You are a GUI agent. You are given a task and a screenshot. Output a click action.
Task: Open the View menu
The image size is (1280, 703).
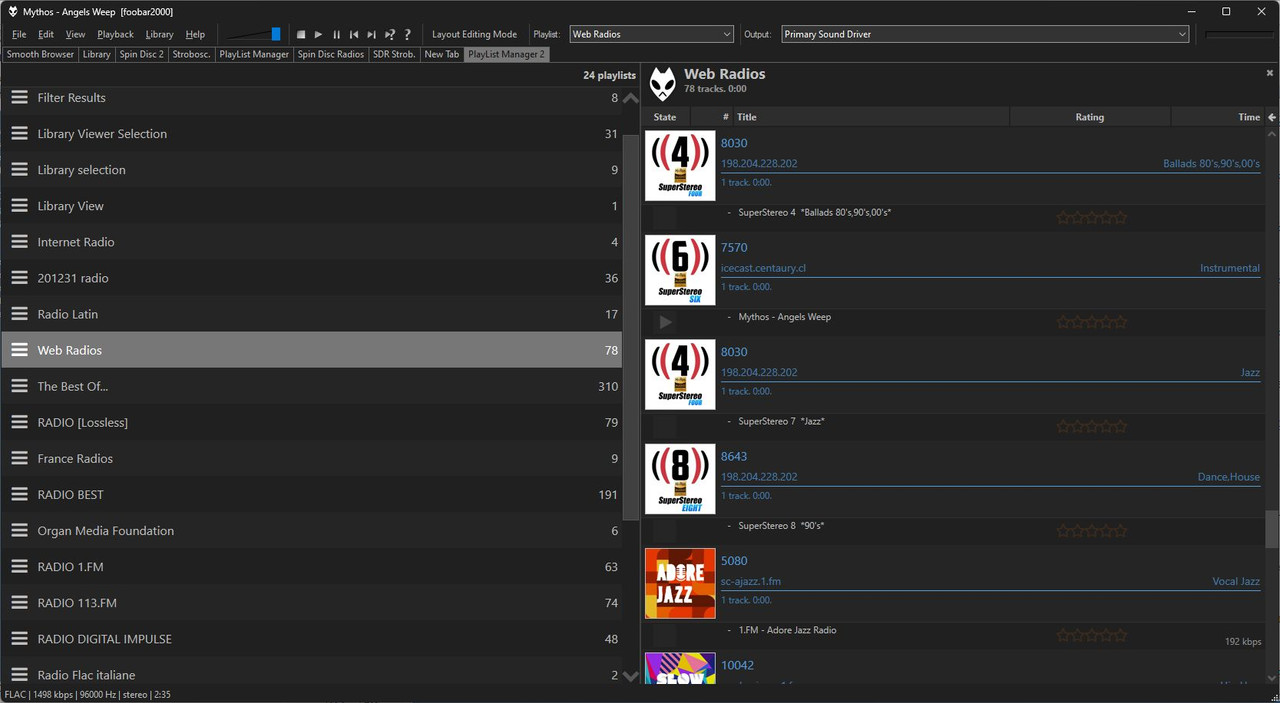75,34
